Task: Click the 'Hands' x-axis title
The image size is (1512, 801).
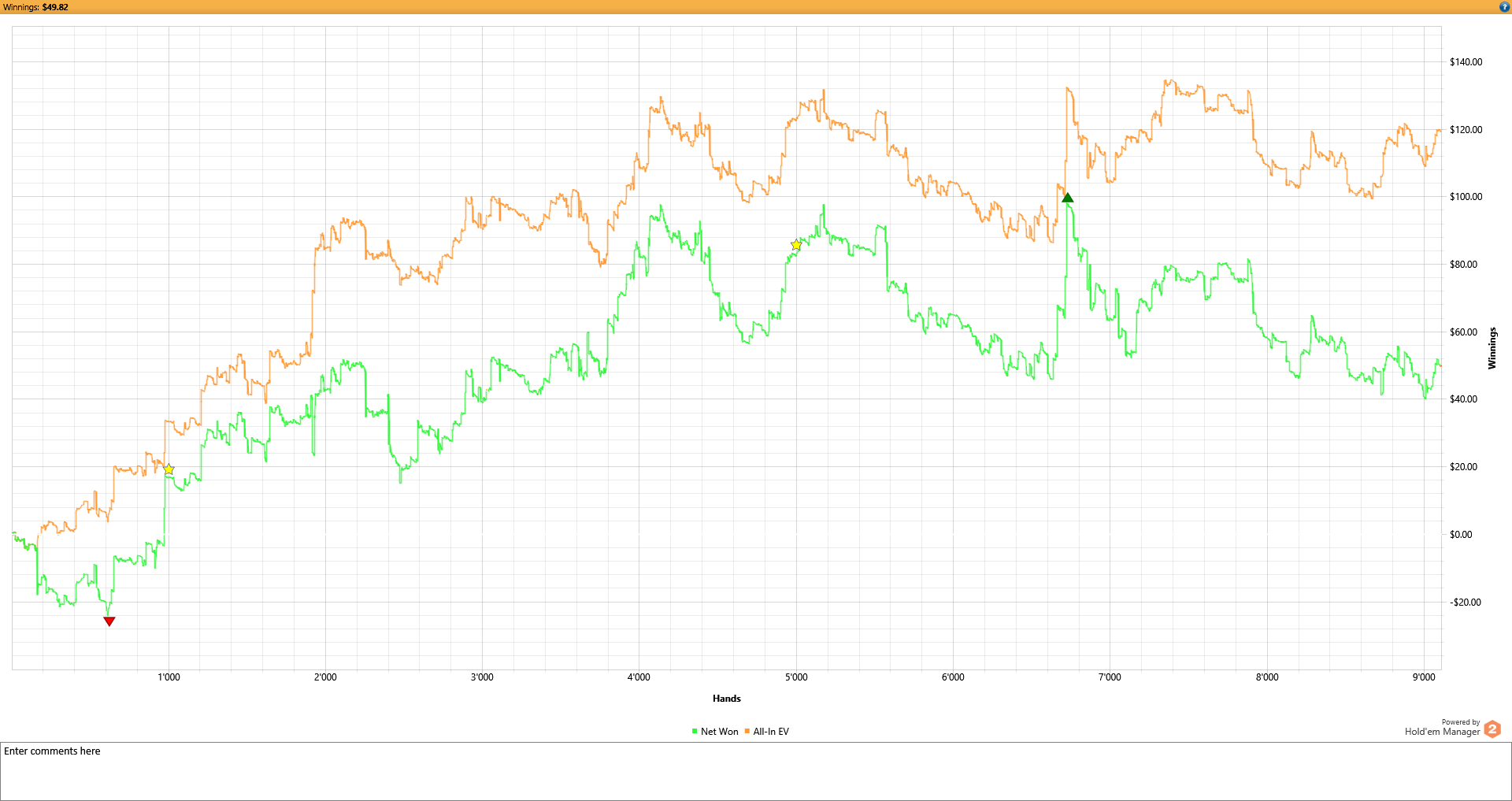Action: coord(726,699)
